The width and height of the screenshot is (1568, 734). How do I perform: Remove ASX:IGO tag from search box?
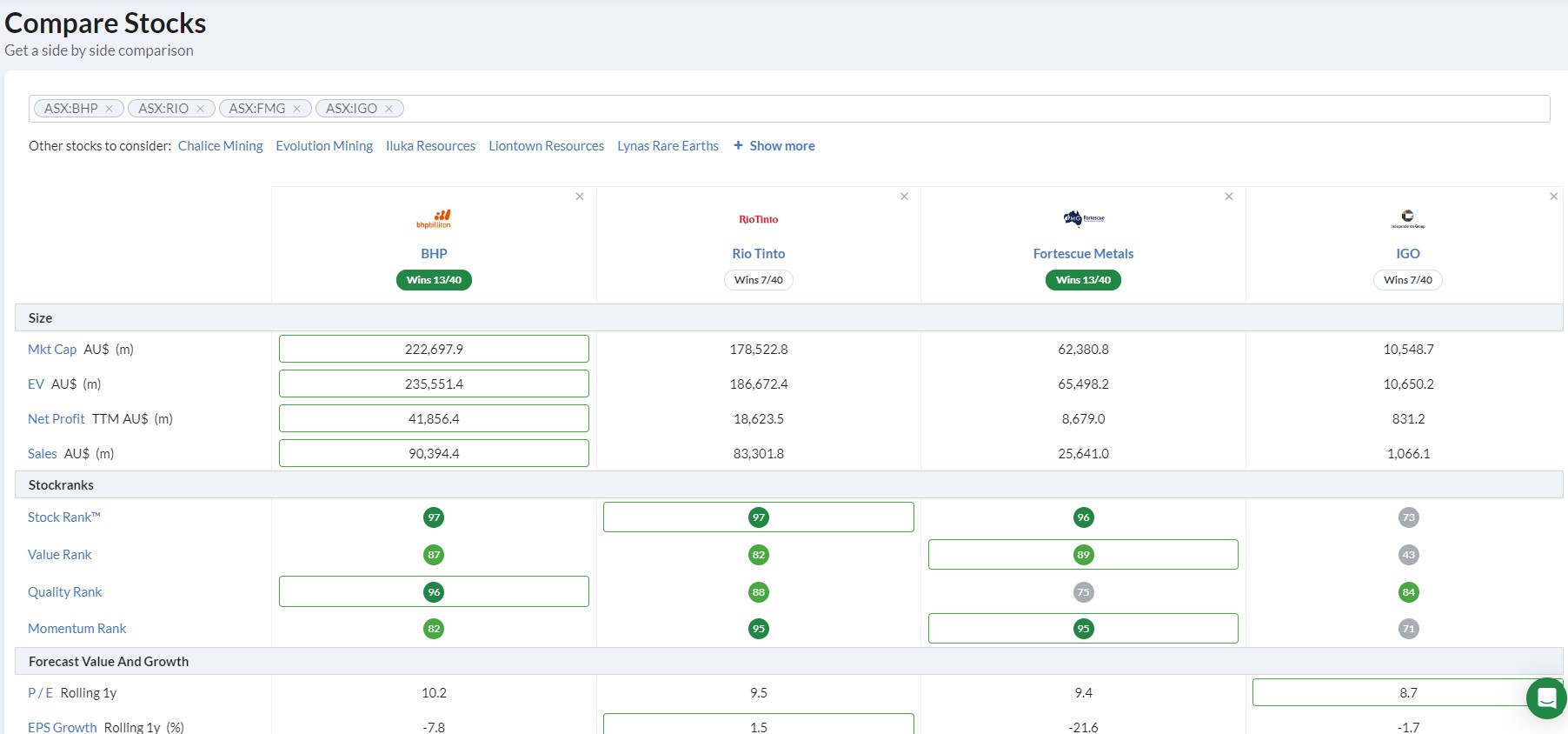pyautogui.click(x=389, y=109)
